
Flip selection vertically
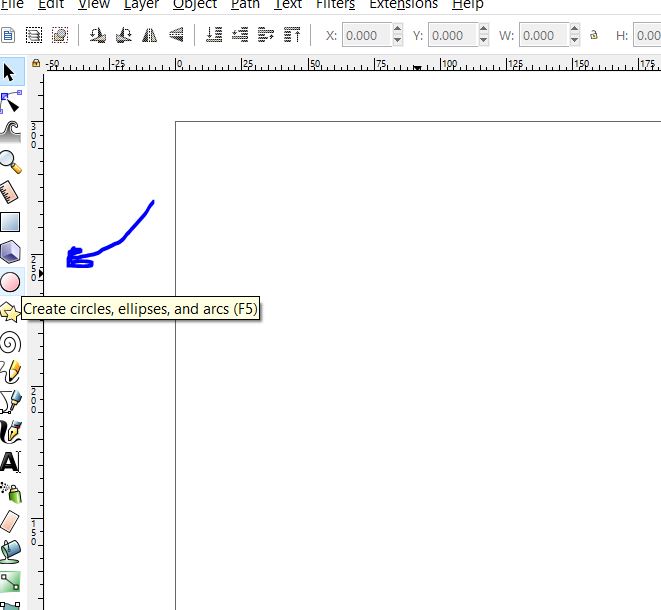coord(176,35)
